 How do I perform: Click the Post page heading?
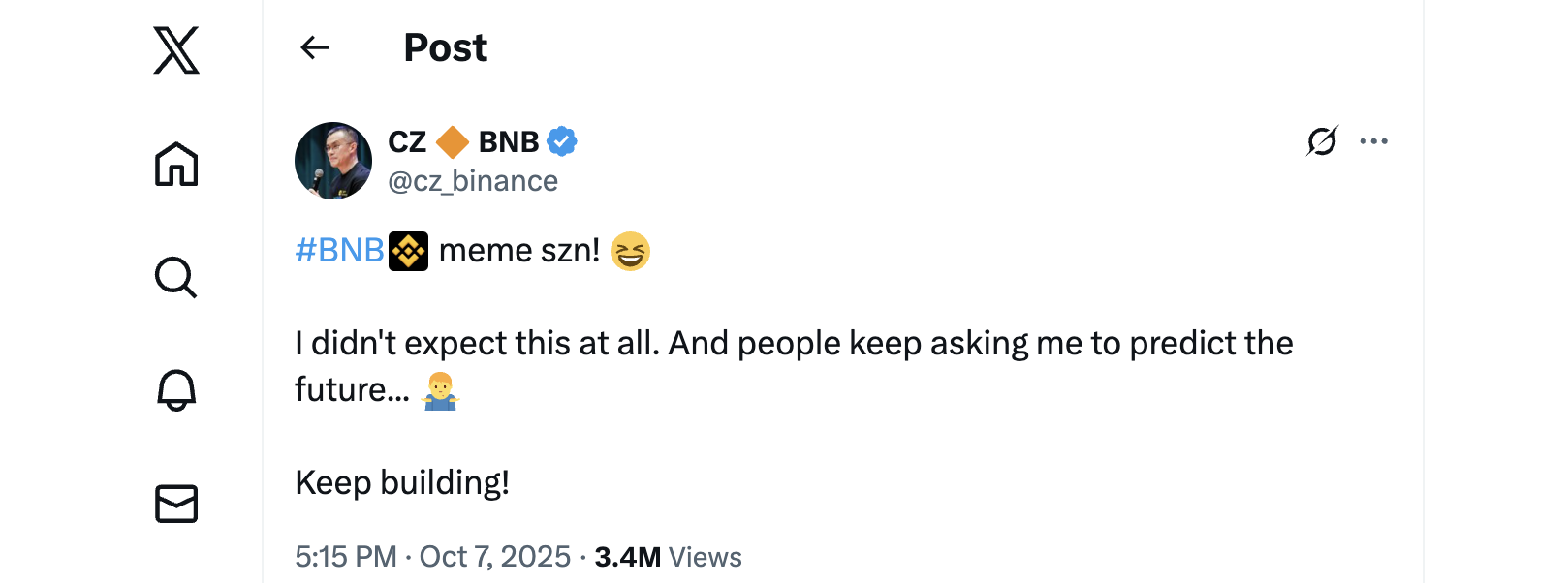point(445,47)
